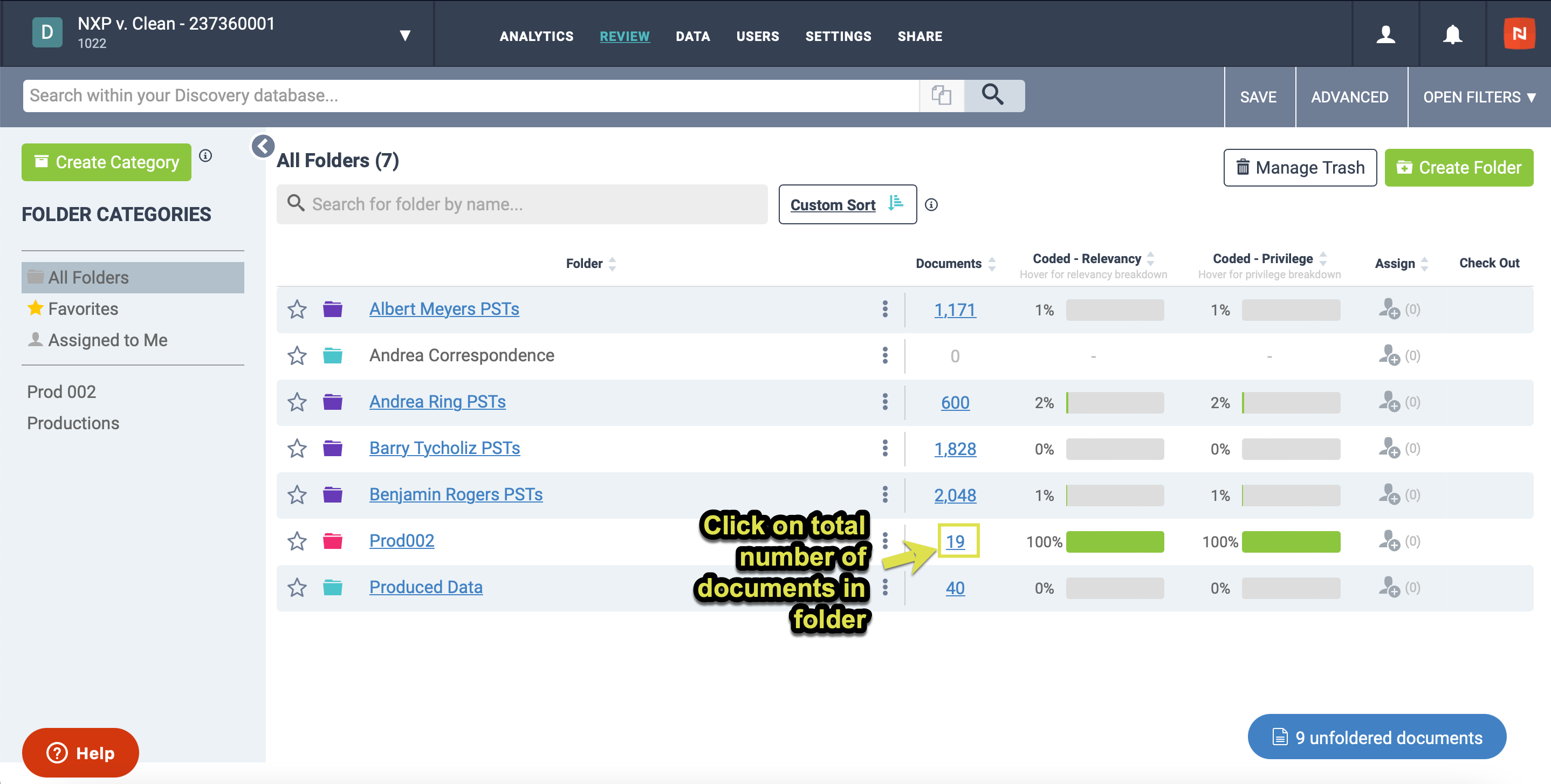Screen dimensions: 1551x784
Task: Go to REVIEW tab
Action: (624, 36)
